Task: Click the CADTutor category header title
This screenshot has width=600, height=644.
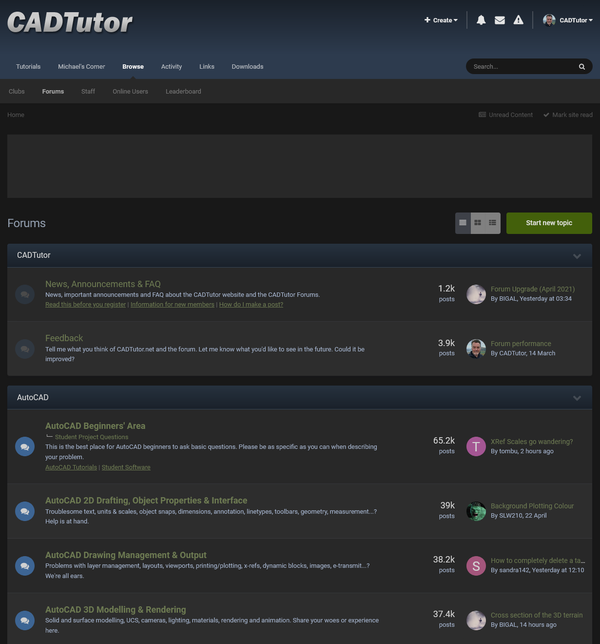Action: (x=34, y=255)
